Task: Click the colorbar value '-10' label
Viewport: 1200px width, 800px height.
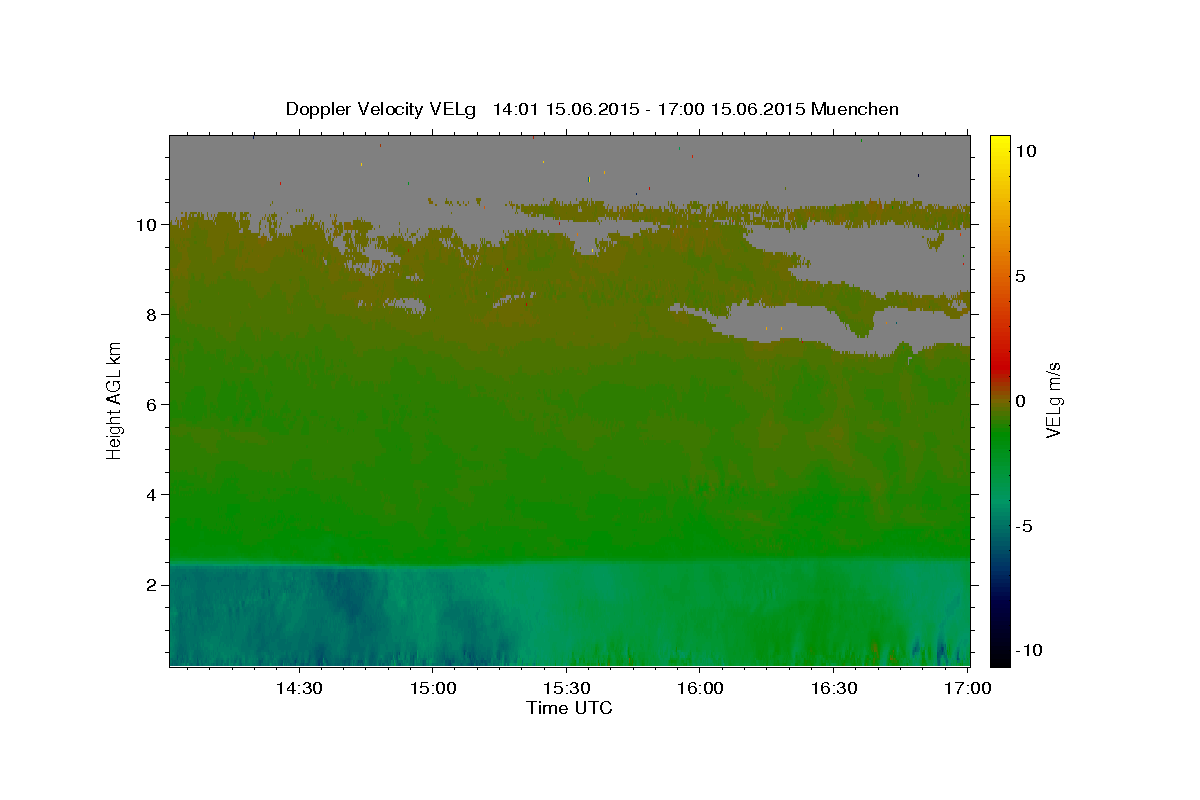Action: 1028,651
